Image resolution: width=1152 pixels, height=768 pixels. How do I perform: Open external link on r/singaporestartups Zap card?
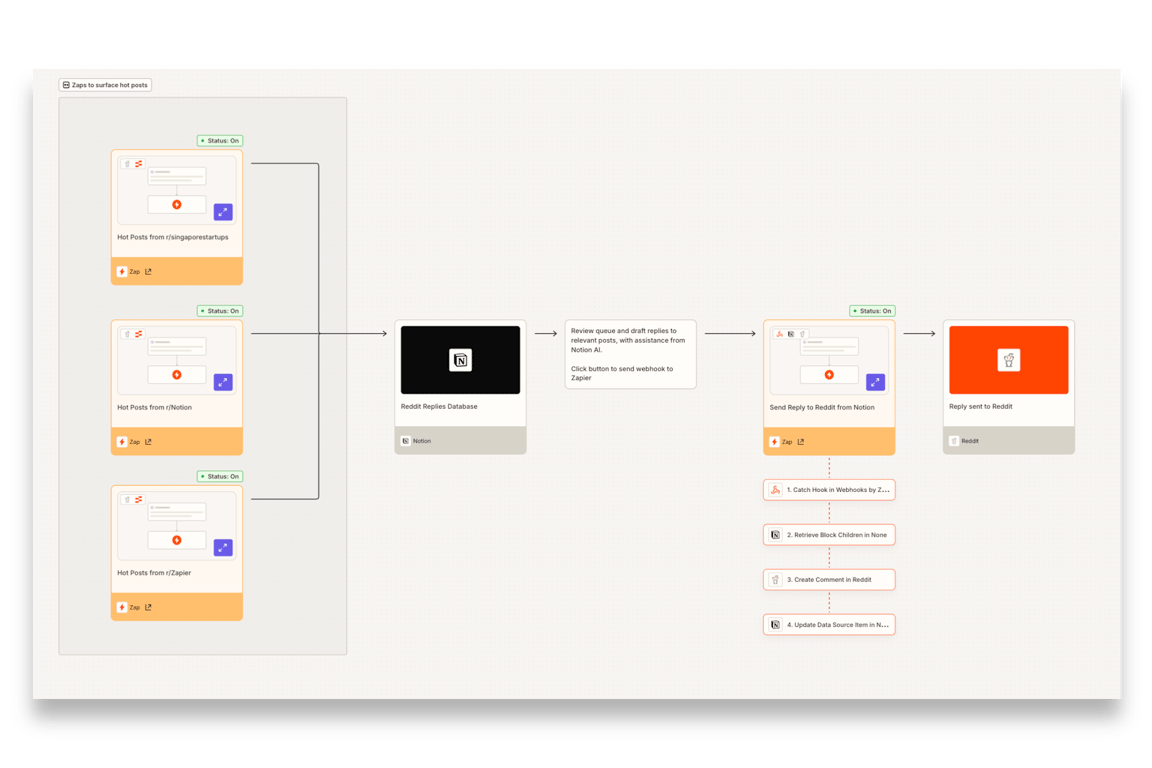click(148, 272)
